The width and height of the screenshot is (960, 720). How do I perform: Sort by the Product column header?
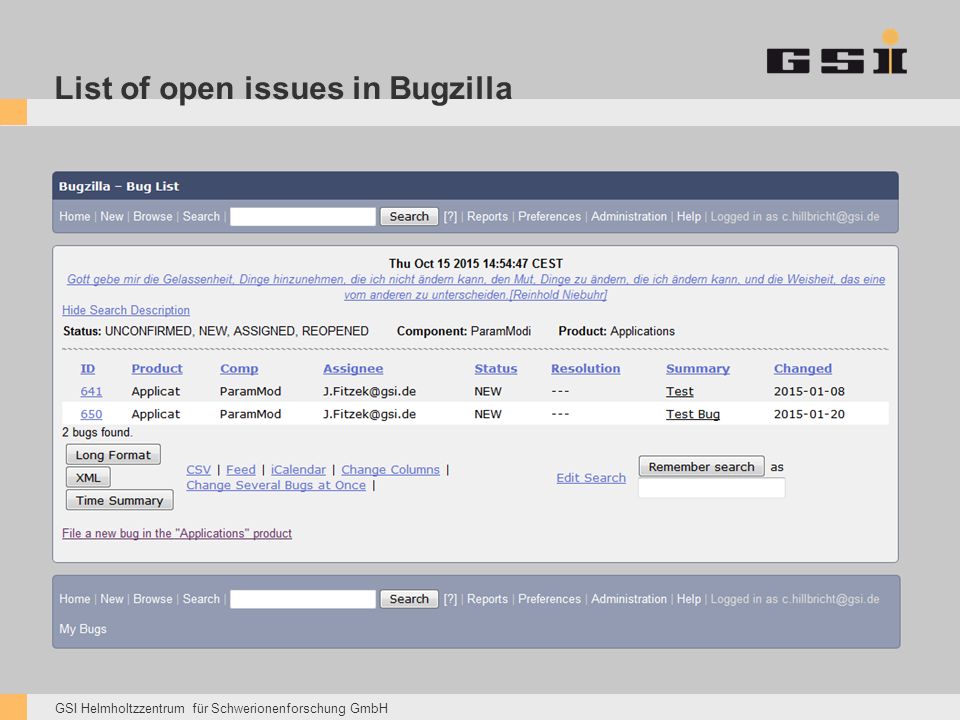[x=157, y=369]
